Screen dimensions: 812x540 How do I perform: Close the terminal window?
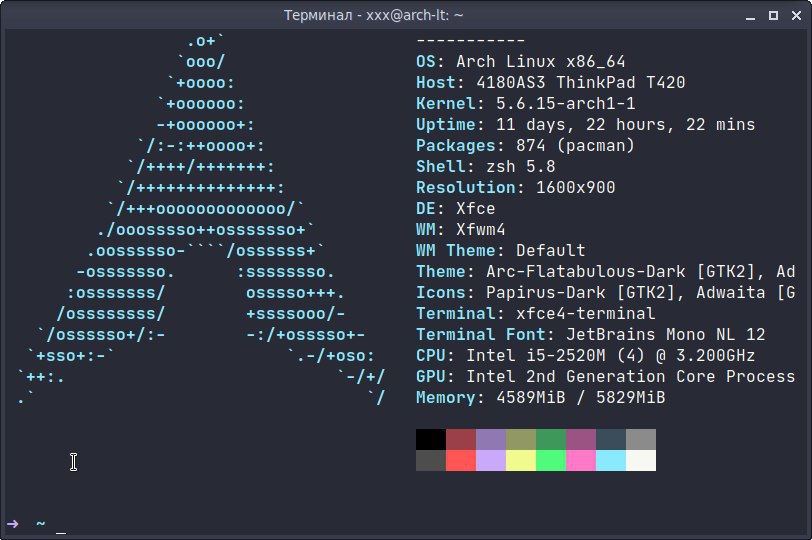click(x=796, y=16)
